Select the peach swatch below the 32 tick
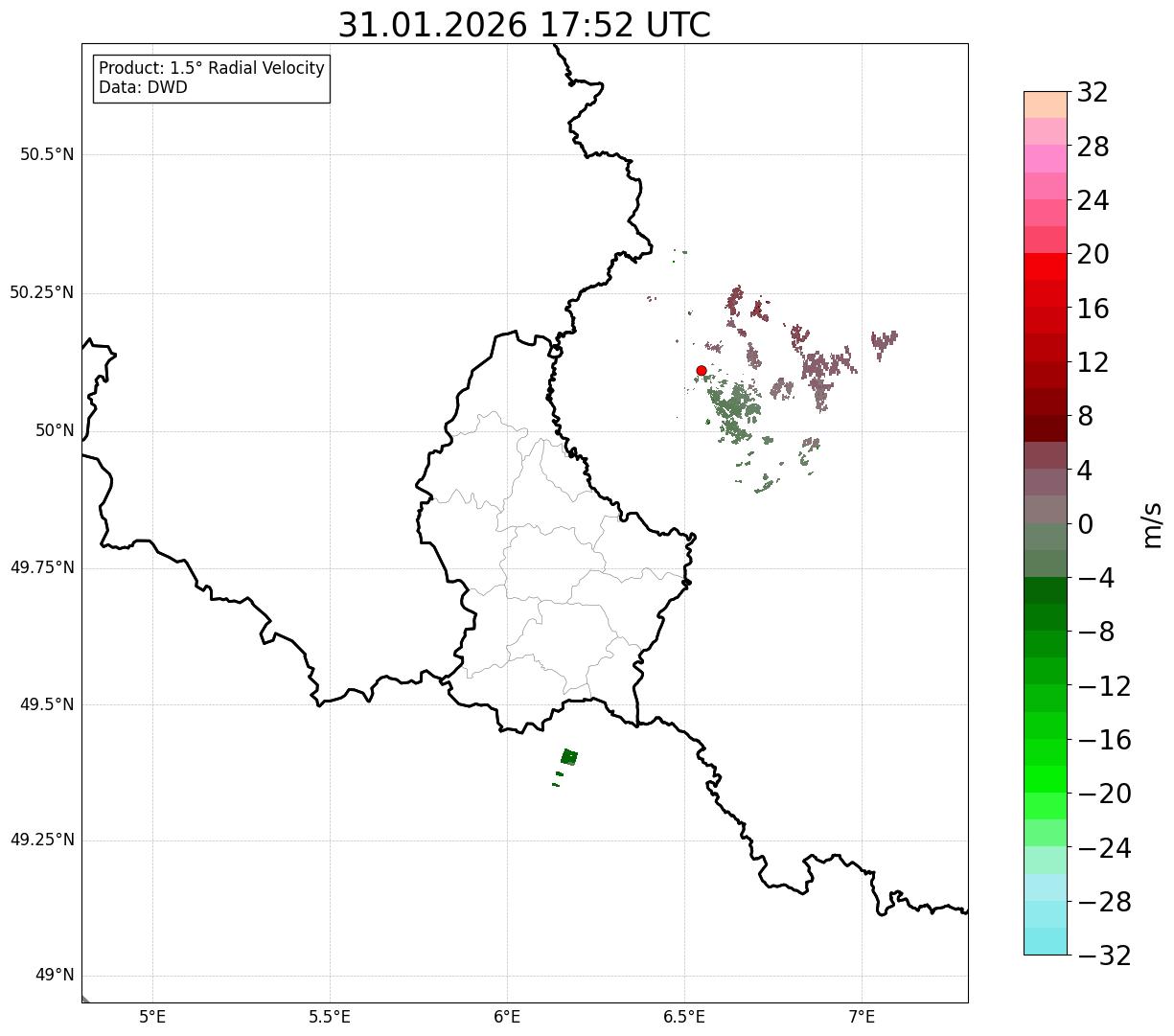This screenshot has height=1036, width=1174. (x=1045, y=104)
